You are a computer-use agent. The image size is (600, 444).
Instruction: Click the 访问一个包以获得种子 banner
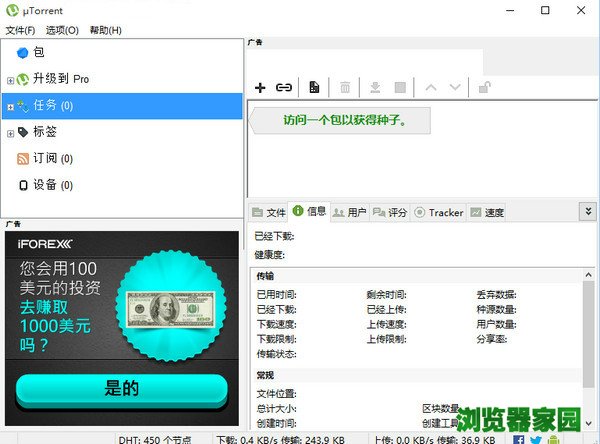point(340,121)
